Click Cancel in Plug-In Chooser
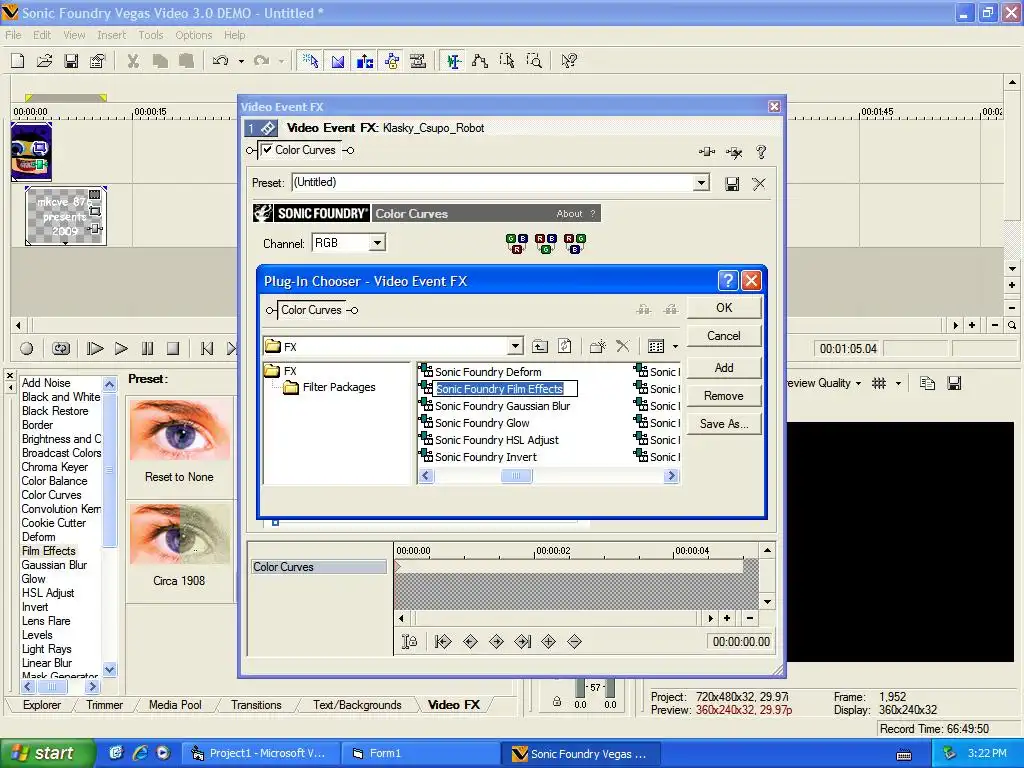This screenshot has width=1024, height=768. [x=724, y=336]
